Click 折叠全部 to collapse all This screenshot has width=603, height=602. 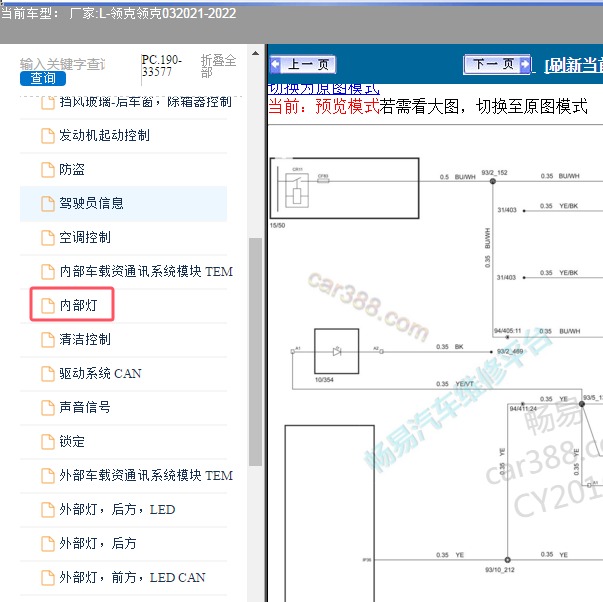[218, 66]
